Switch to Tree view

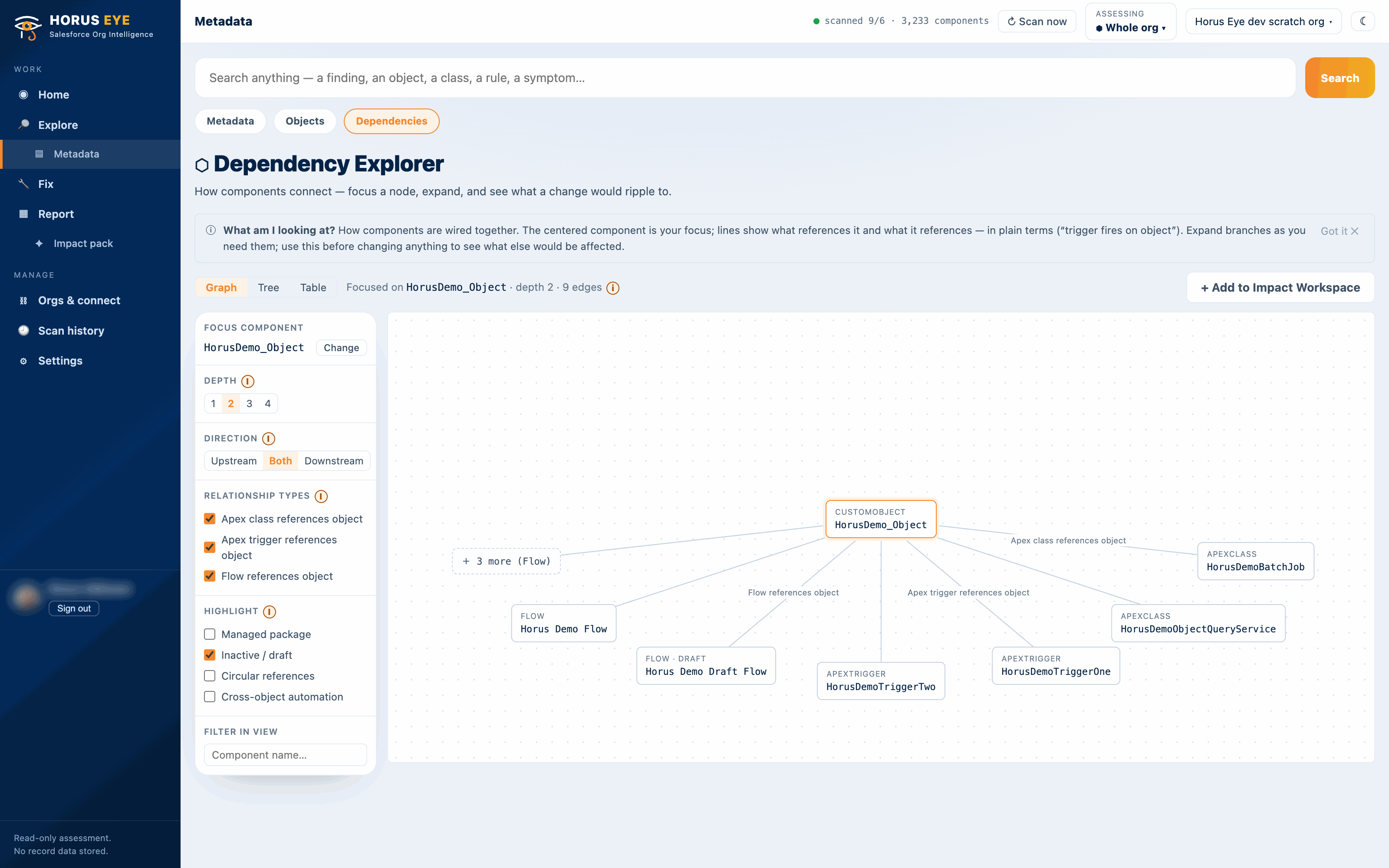(268, 288)
